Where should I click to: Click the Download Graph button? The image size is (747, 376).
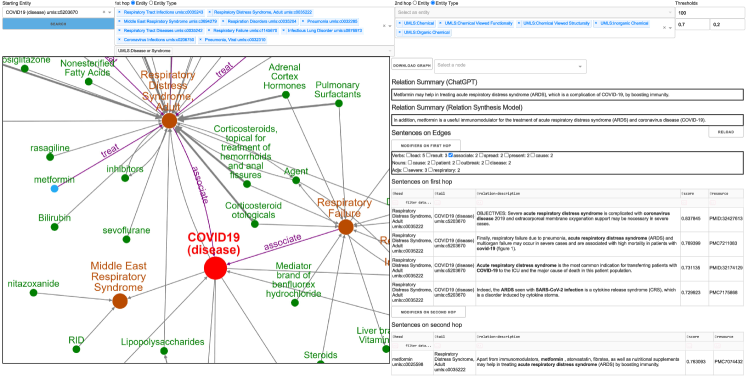tap(412, 65)
